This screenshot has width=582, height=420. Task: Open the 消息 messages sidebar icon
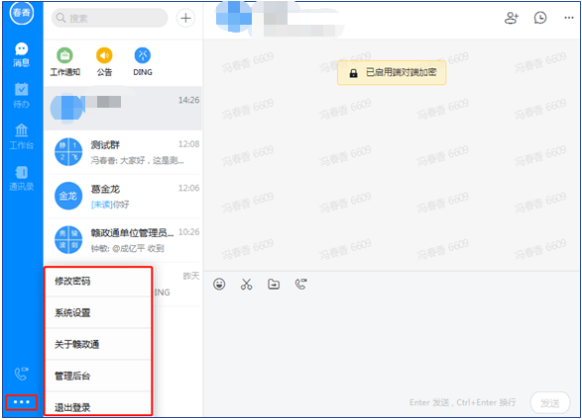click(22, 55)
